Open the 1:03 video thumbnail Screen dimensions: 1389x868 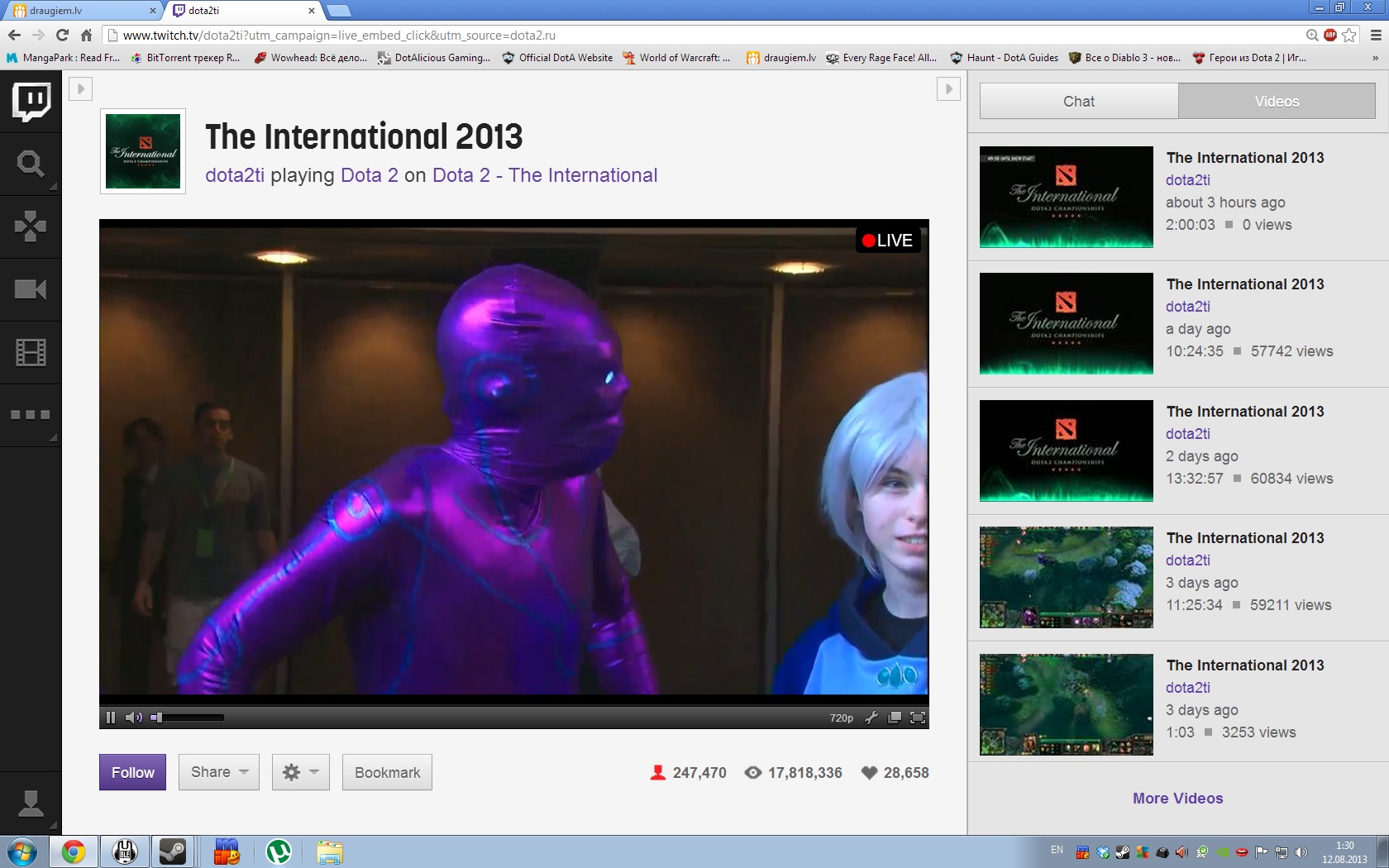[x=1066, y=704]
